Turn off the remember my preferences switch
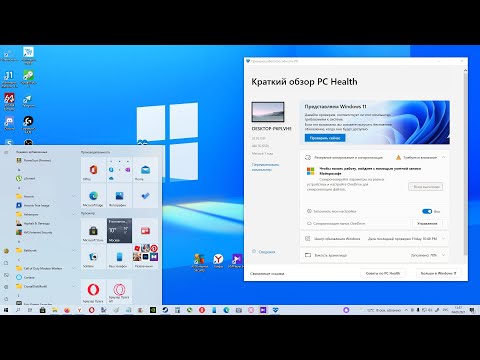This screenshot has height=360, width=480. point(427,211)
